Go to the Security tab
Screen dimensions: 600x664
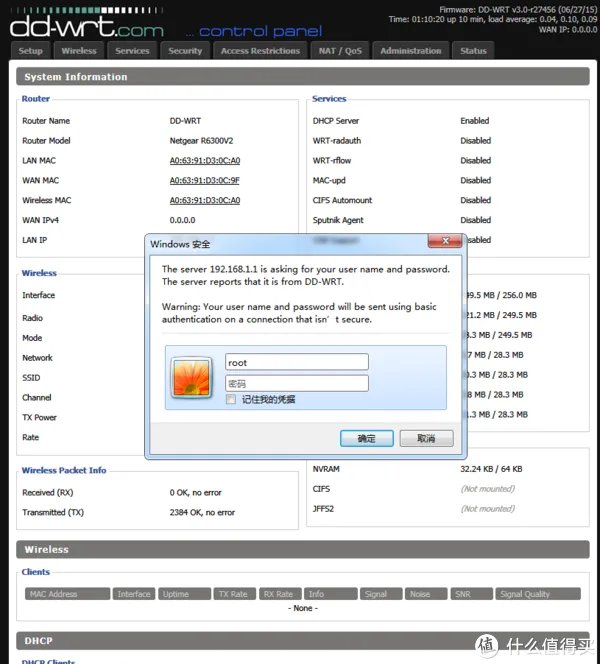[185, 51]
